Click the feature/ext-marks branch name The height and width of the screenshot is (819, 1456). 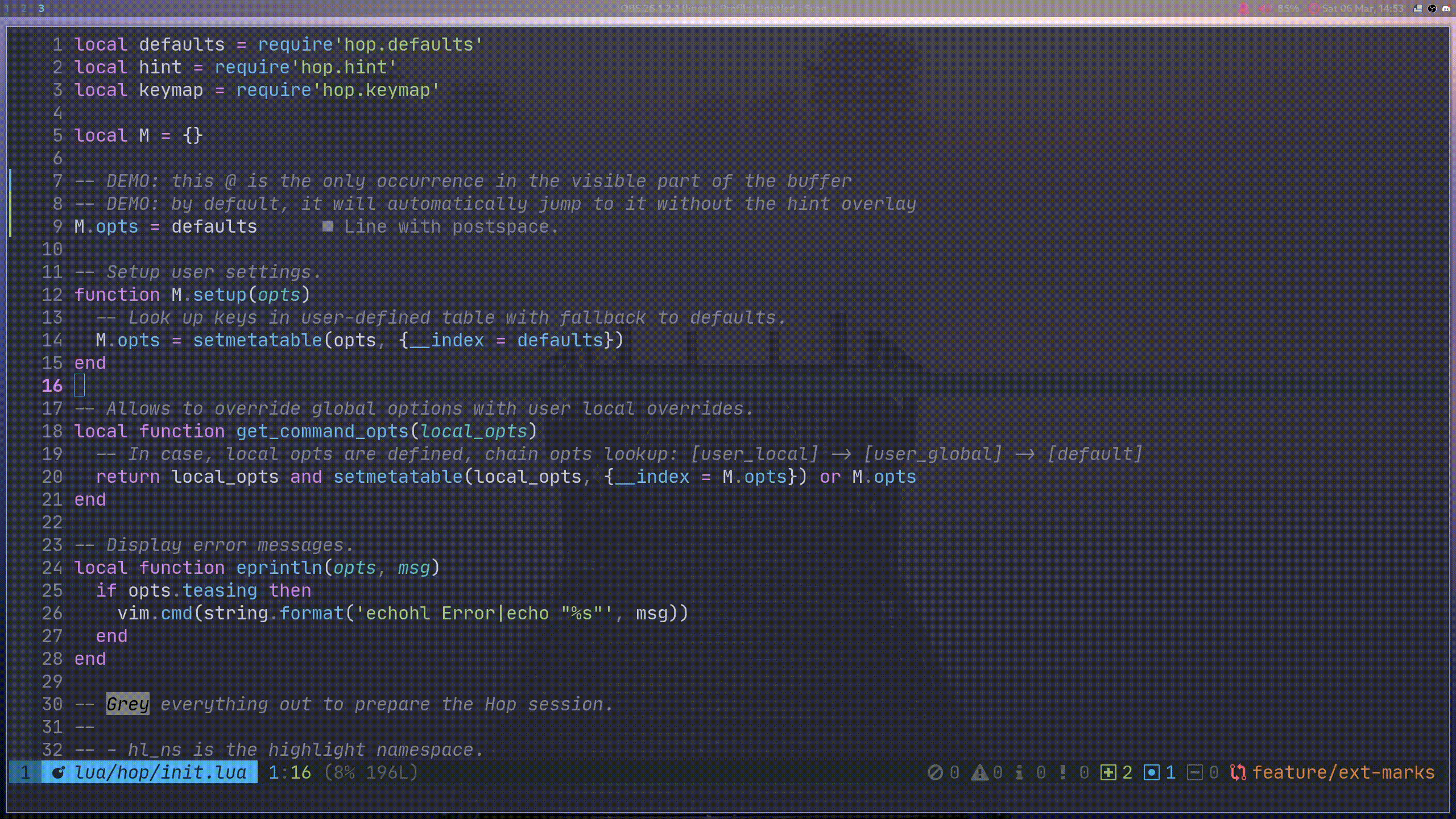[x=1343, y=772]
